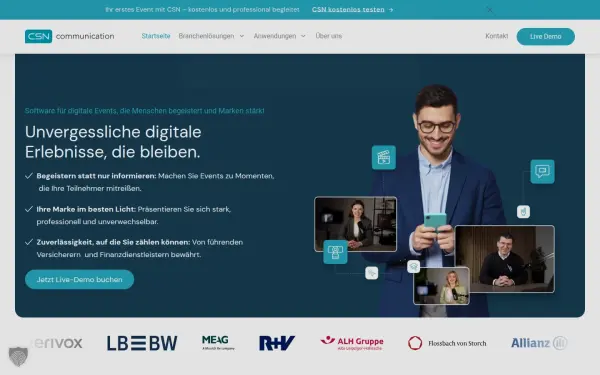The image size is (600, 375).
Task: Click the Verivox logo
Action: point(57,343)
